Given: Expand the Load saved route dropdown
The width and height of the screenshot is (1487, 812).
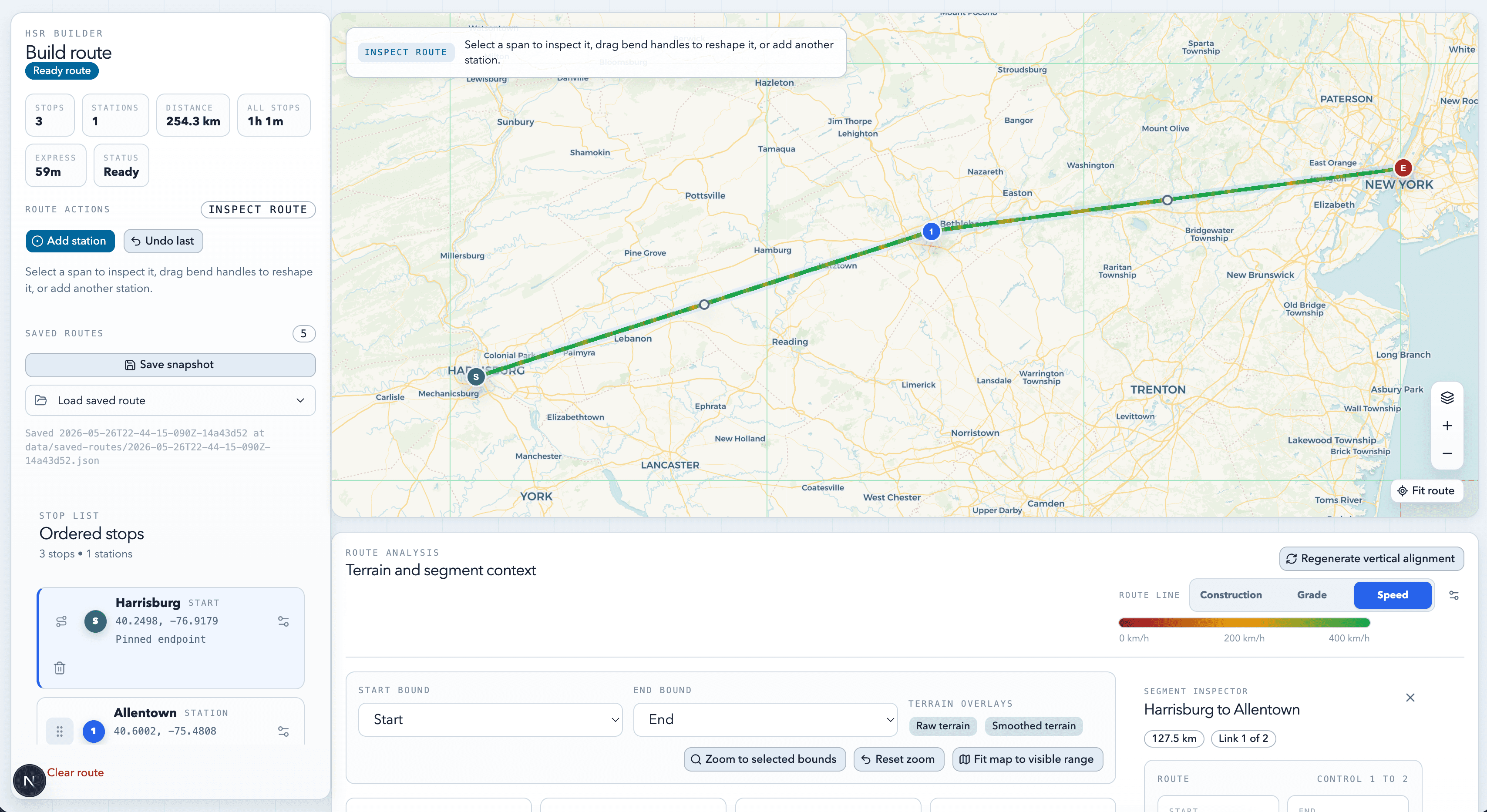Looking at the screenshot, I should 170,400.
